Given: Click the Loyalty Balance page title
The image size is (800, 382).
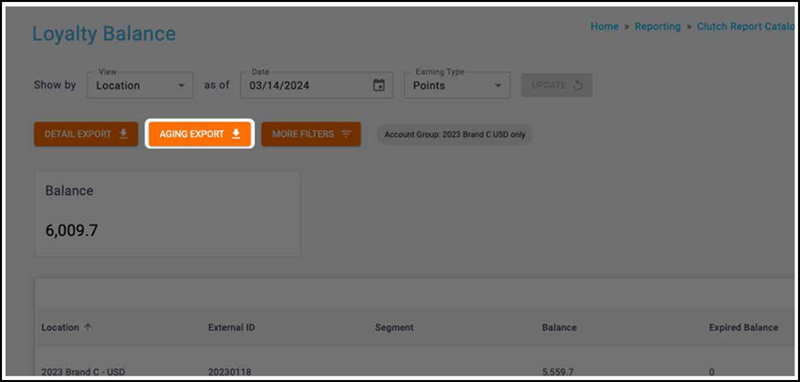Looking at the screenshot, I should click(104, 34).
